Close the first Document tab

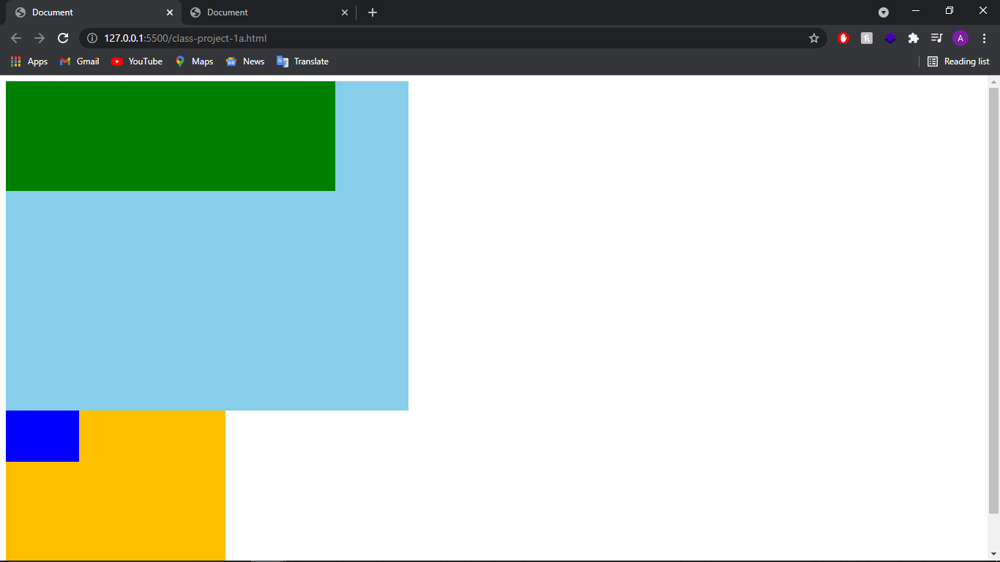(x=170, y=12)
